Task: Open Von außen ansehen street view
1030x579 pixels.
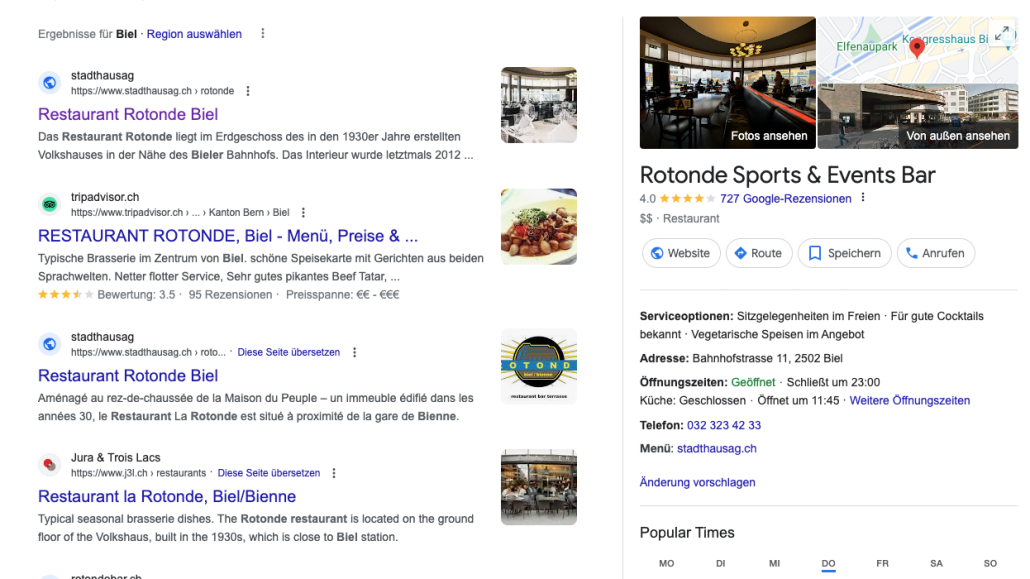Action: coord(918,116)
